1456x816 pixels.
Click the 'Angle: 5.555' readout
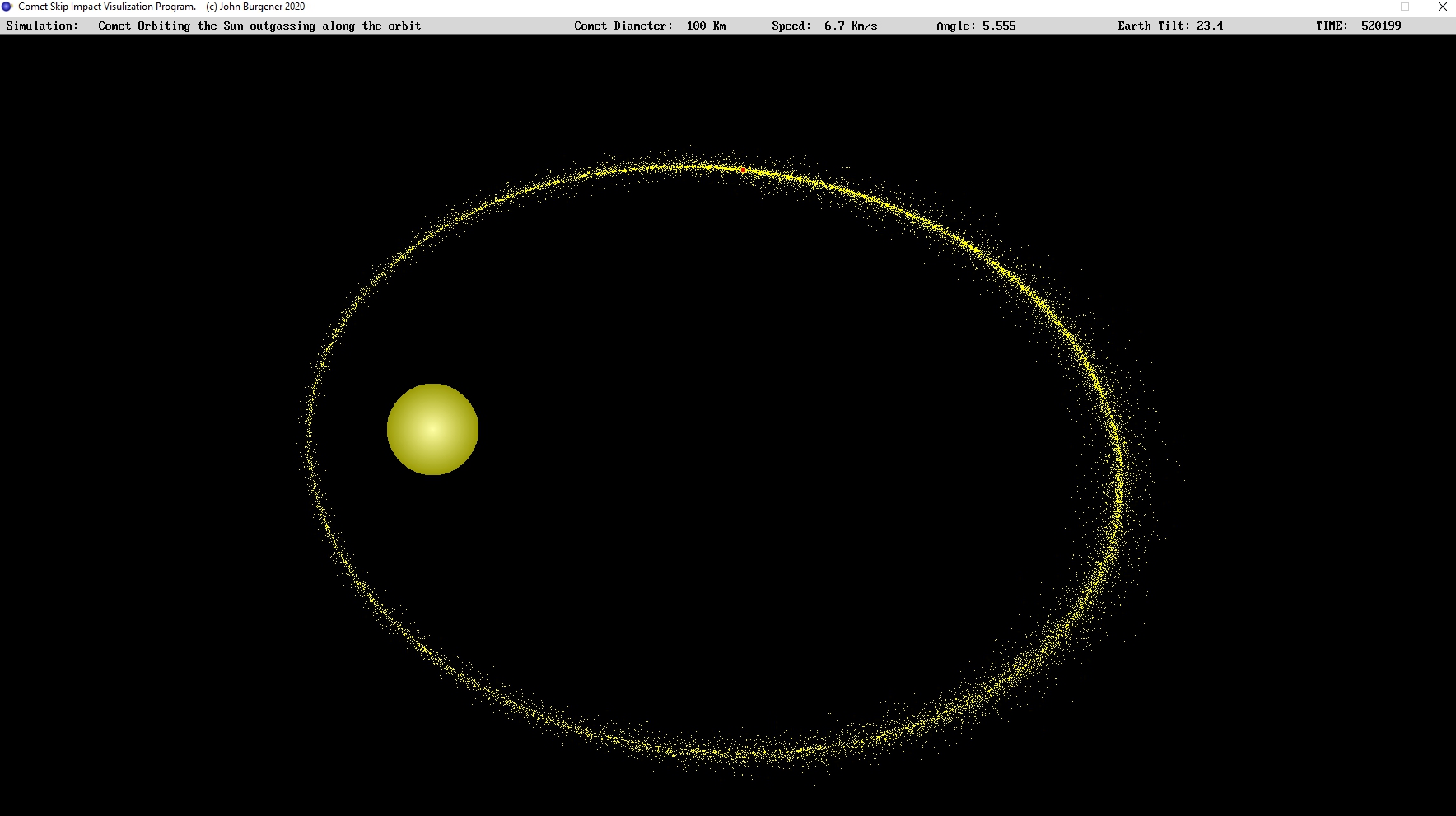tap(976, 26)
